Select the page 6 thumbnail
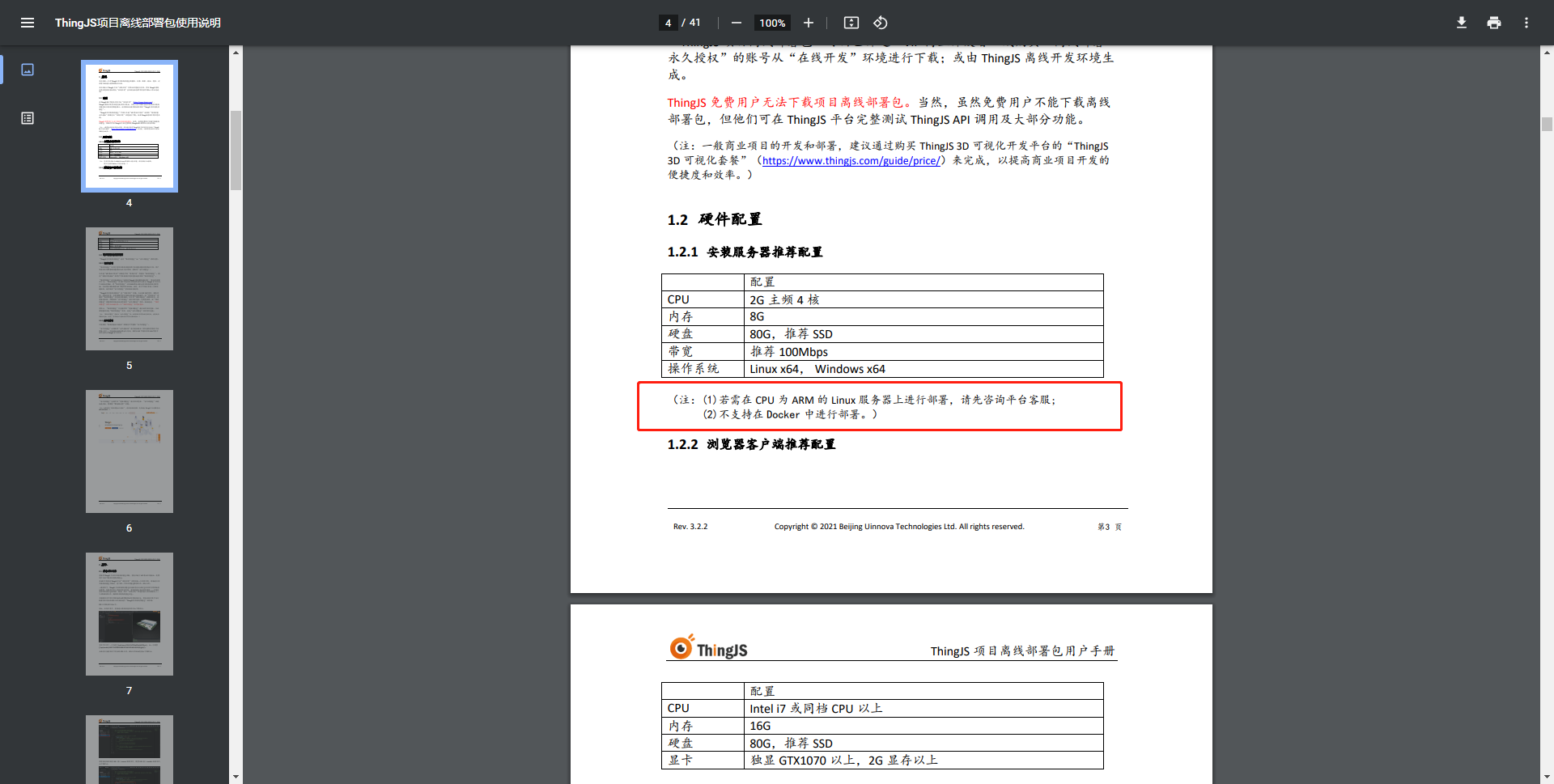Viewport: 1554px width, 784px height. click(129, 451)
